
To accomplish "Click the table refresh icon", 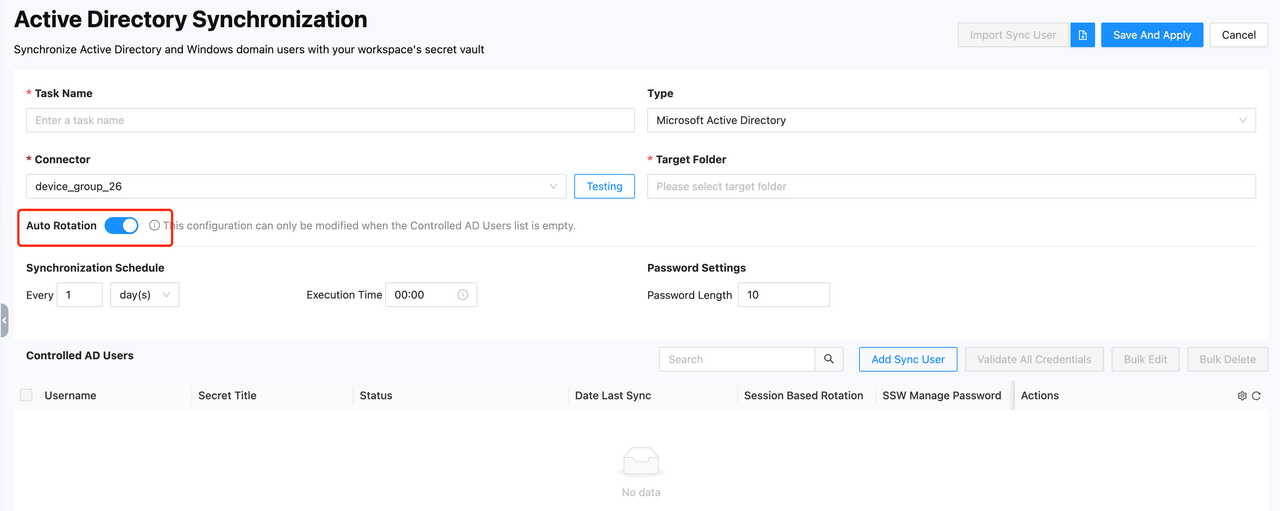I will 1256,396.
